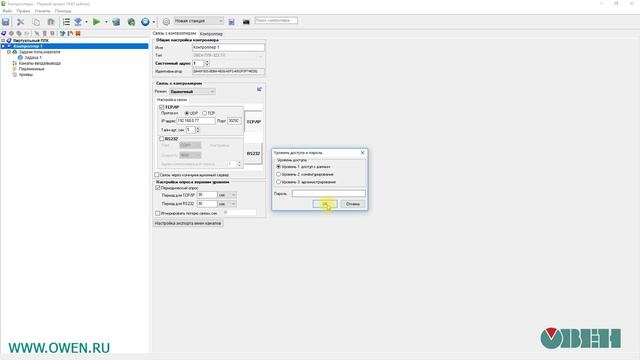
Task: Select Каналы ввода/вывода in the tree
Action: coord(40,63)
